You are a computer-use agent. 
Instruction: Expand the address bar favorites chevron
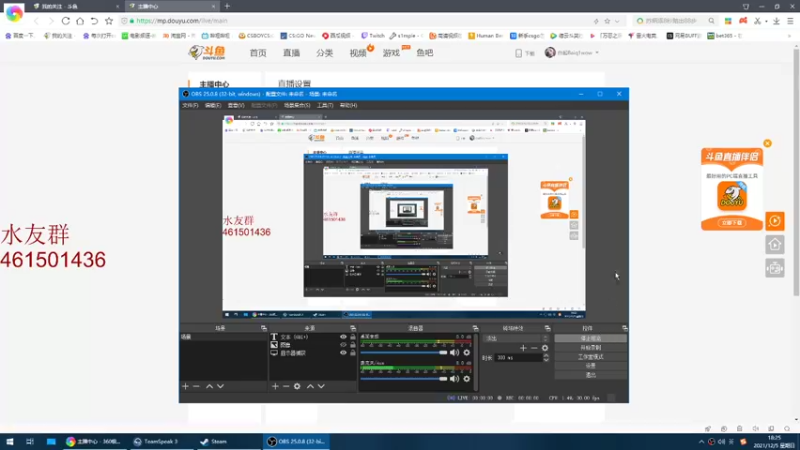(617, 21)
